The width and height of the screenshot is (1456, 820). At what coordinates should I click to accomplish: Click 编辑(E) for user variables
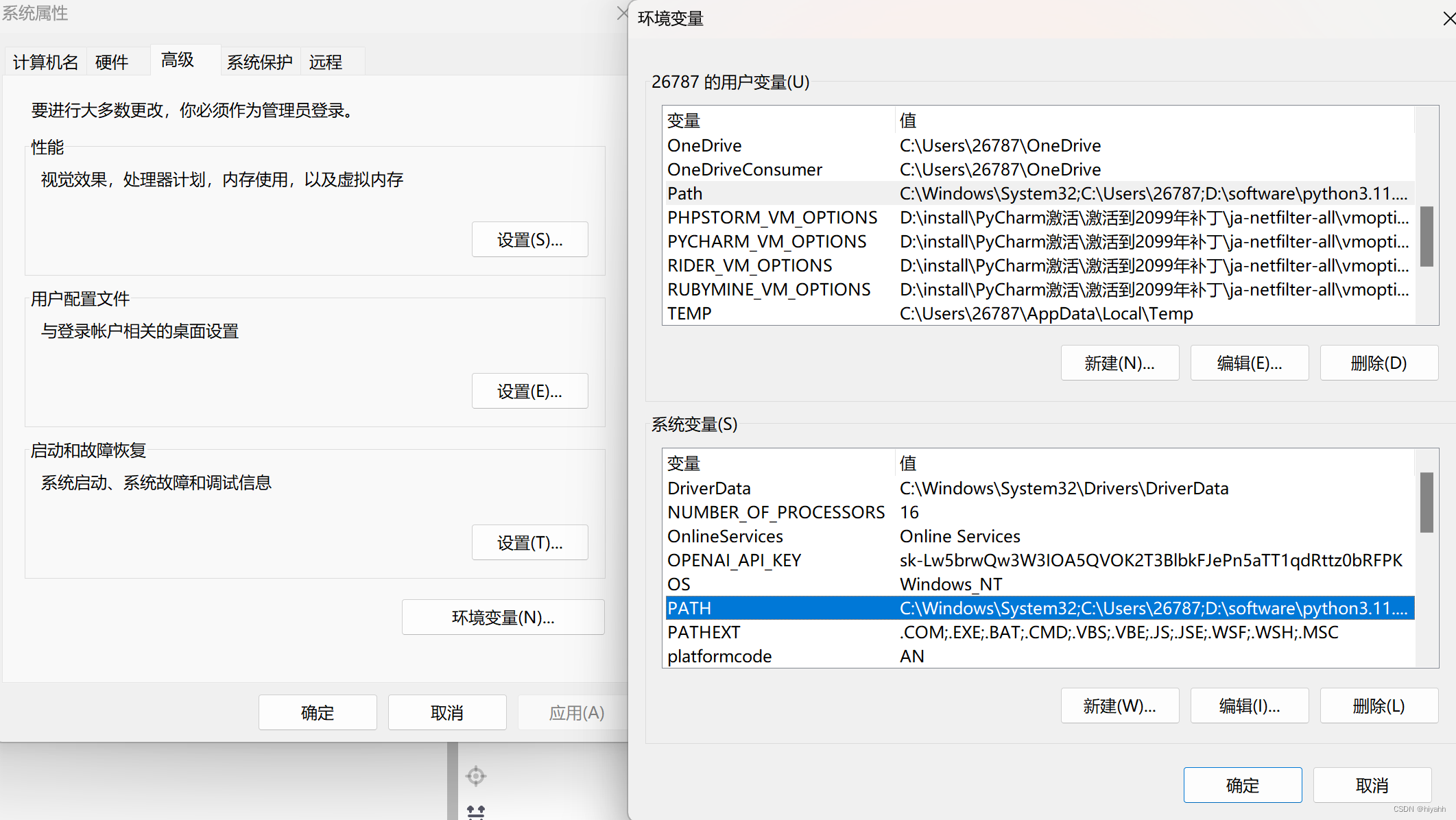pos(1249,363)
